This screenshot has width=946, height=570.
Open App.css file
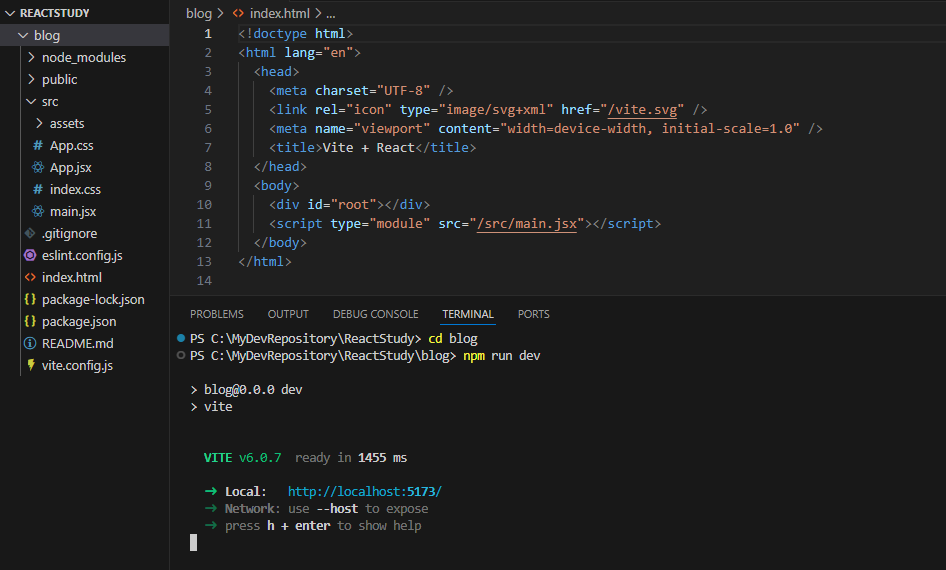72,145
